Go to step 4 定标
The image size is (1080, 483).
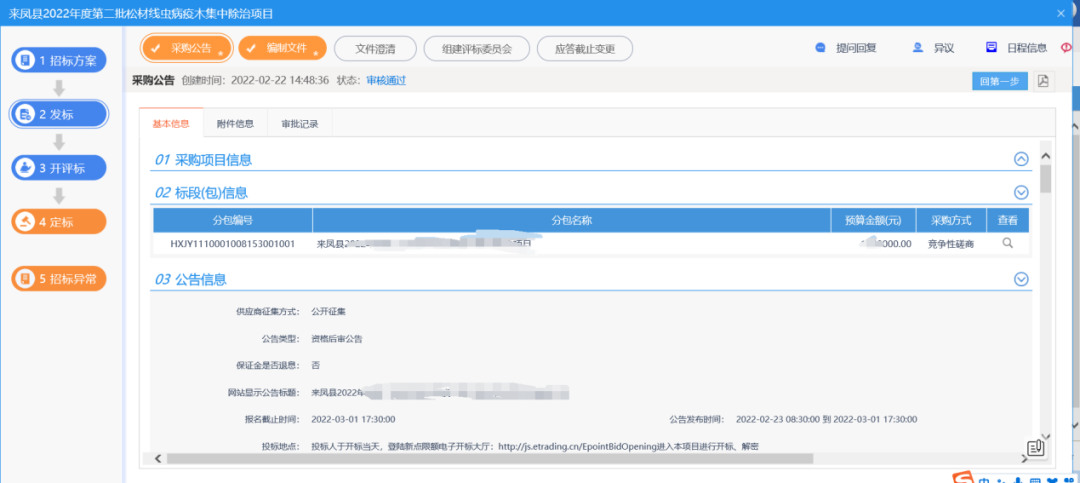pos(59,222)
